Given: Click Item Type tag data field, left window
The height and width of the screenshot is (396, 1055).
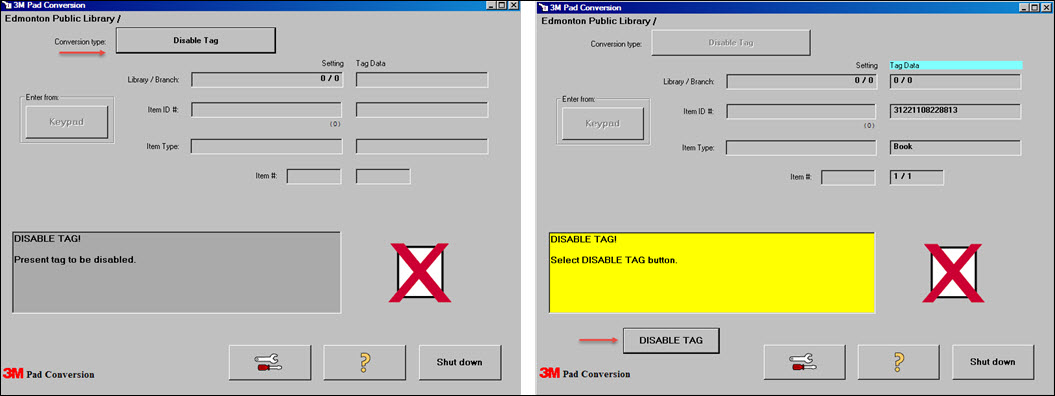Looking at the screenshot, I should [x=422, y=146].
